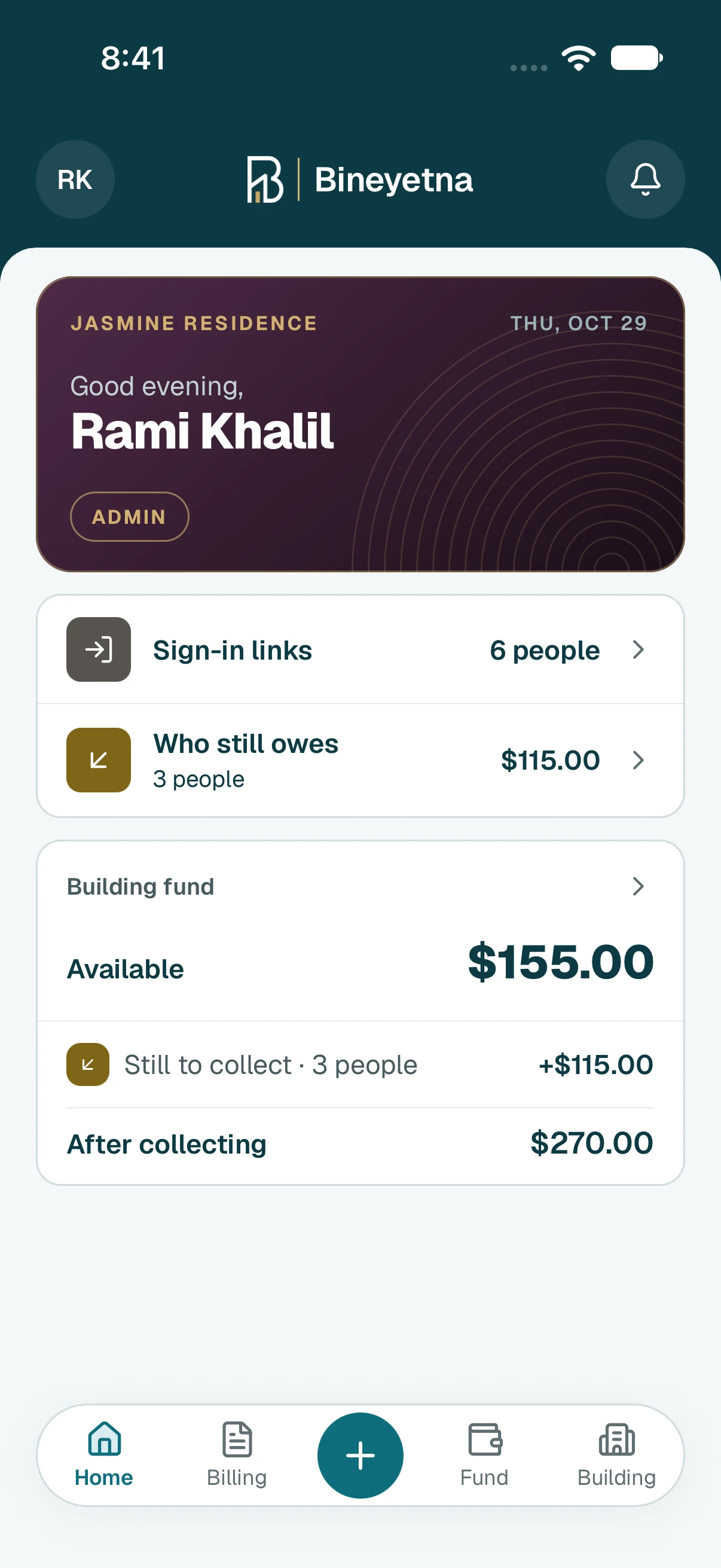Open the notifications bell
Screen dimensions: 721x1568
[x=645, y=179]
